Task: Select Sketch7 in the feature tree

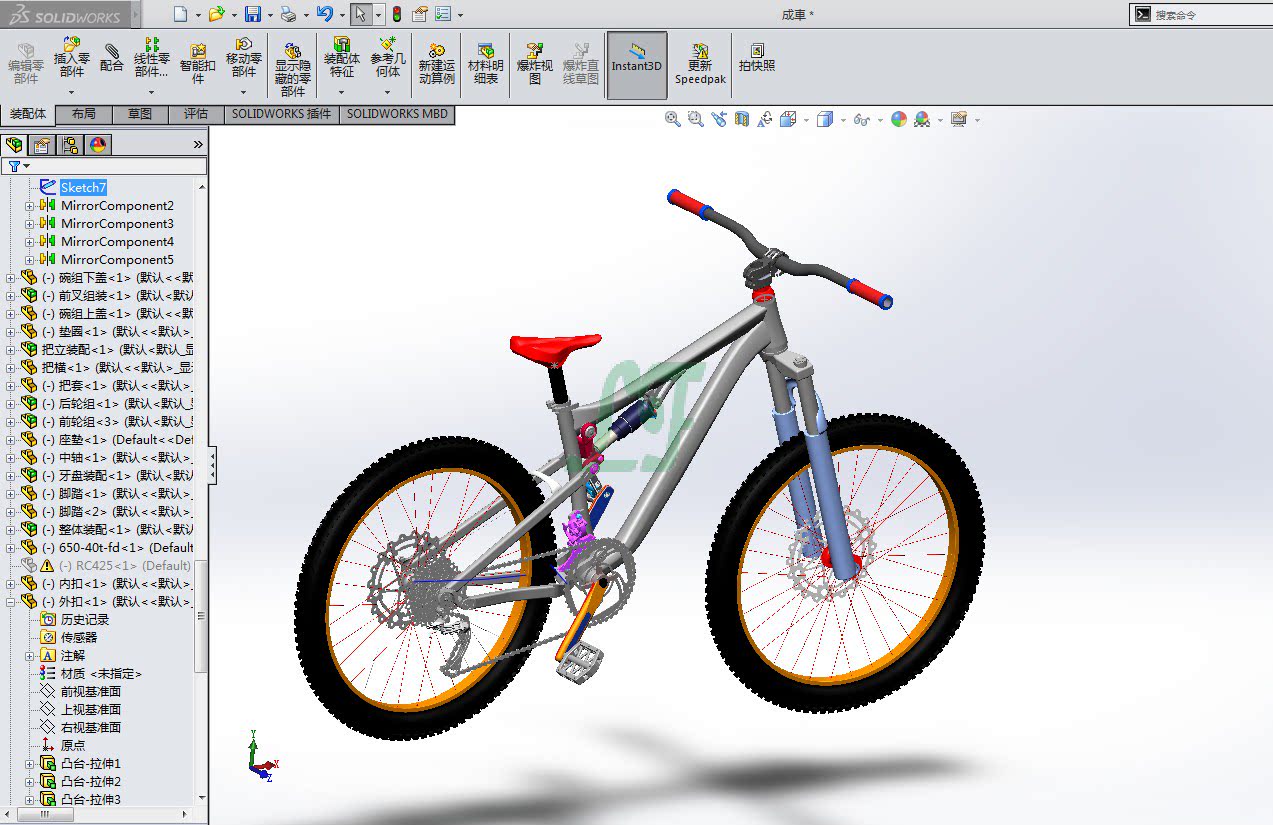Action: 83,188
